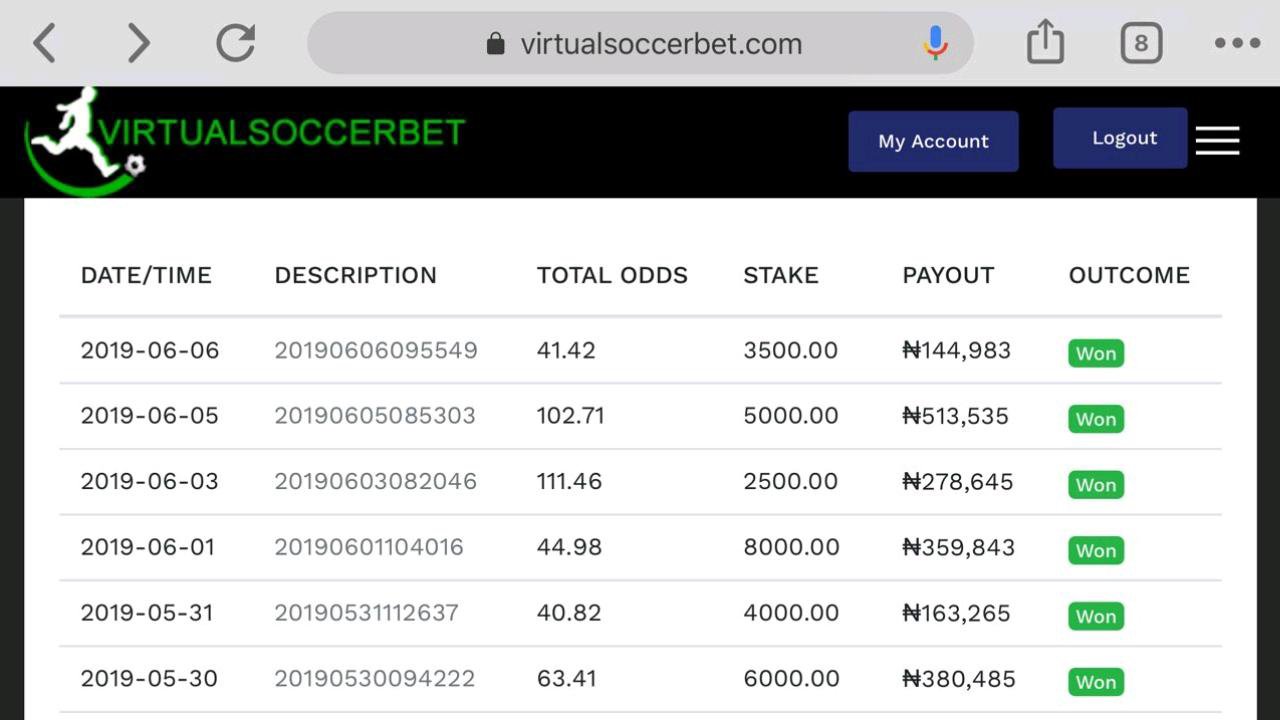This screenshot has width=1280, height=720.
Task: View details of bet 20190605085303
Action: click(376, 416)
